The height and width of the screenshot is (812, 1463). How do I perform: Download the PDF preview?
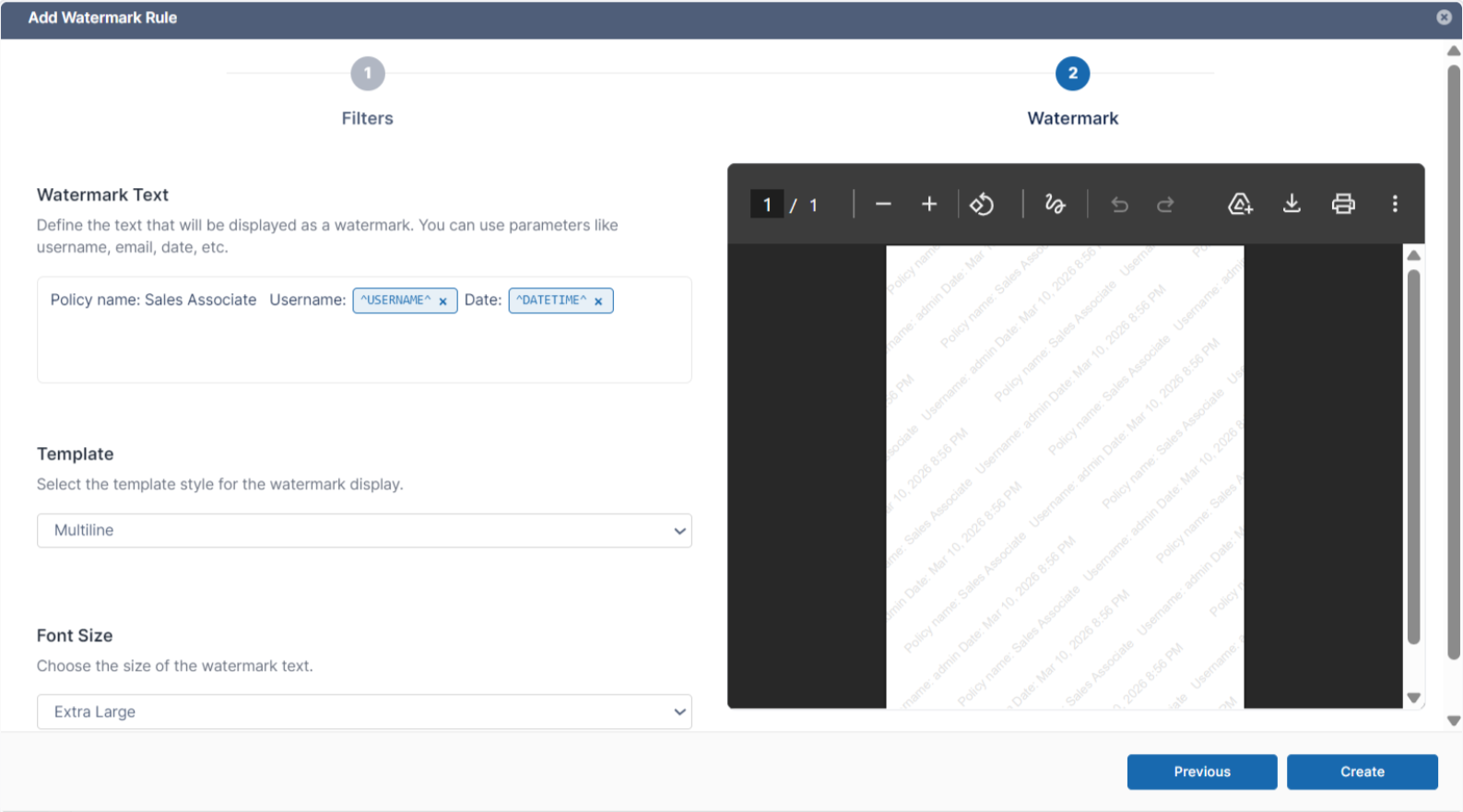point(1292,205)
